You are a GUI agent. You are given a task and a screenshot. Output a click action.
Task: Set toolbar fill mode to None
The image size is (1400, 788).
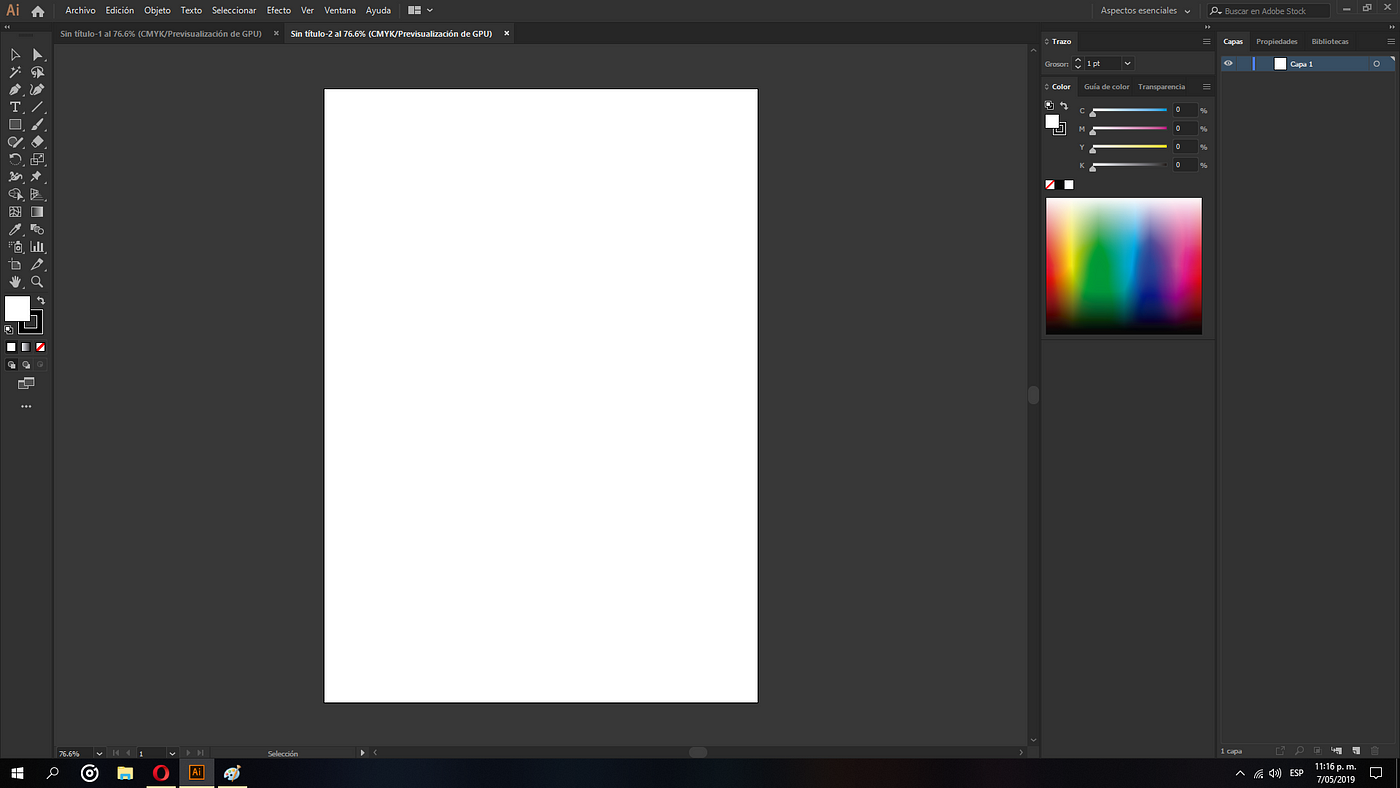pyautogui.click(x=40, y=347)
